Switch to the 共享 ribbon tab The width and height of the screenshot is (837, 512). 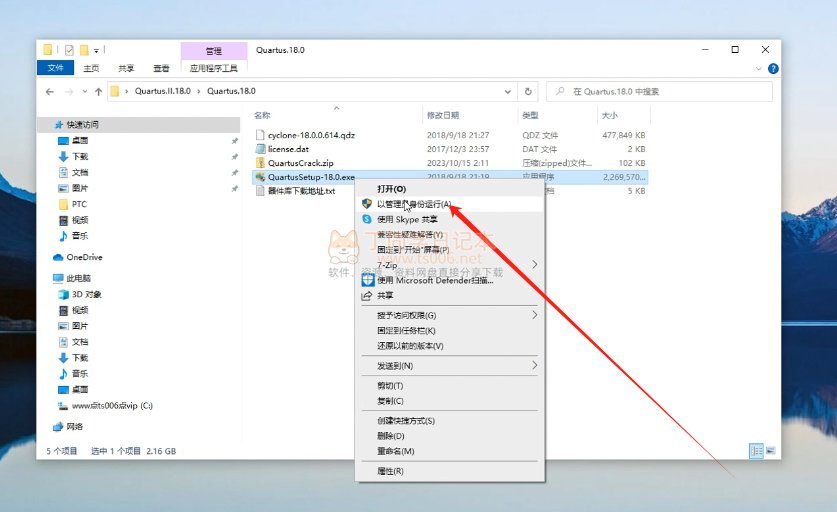(x=126, y=68)
